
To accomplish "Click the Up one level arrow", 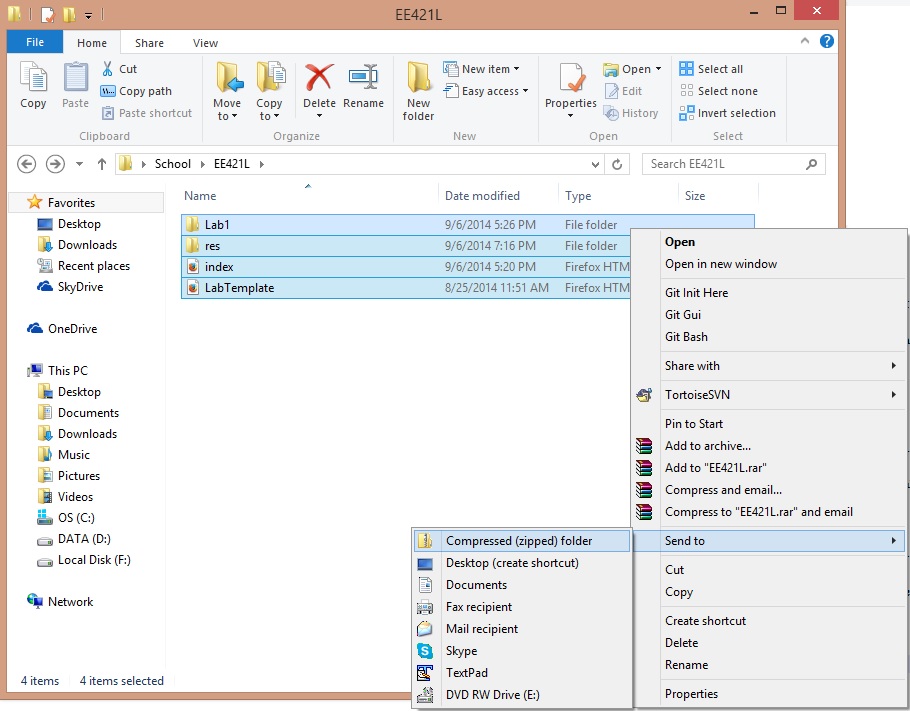I will tap(101, 164).
